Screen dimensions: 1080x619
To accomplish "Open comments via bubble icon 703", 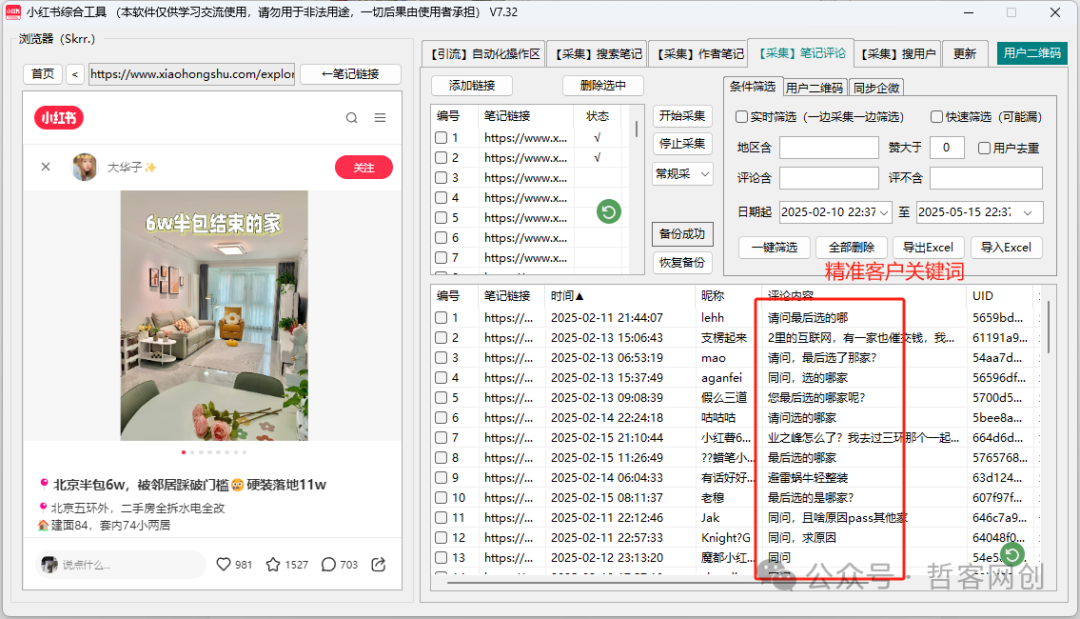I will (329, 565).
